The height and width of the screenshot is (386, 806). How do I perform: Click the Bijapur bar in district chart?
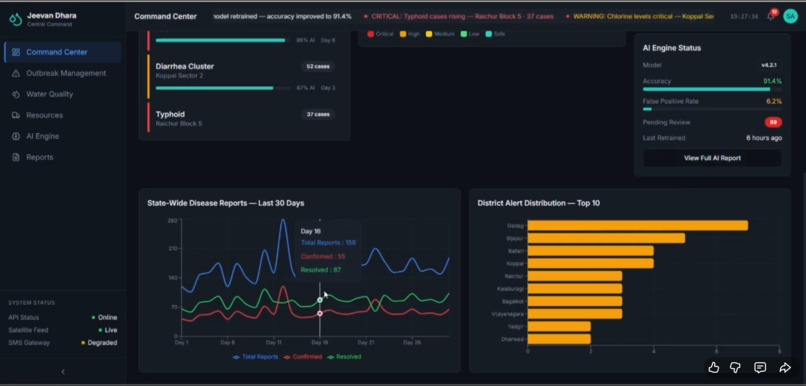[606, 238]
